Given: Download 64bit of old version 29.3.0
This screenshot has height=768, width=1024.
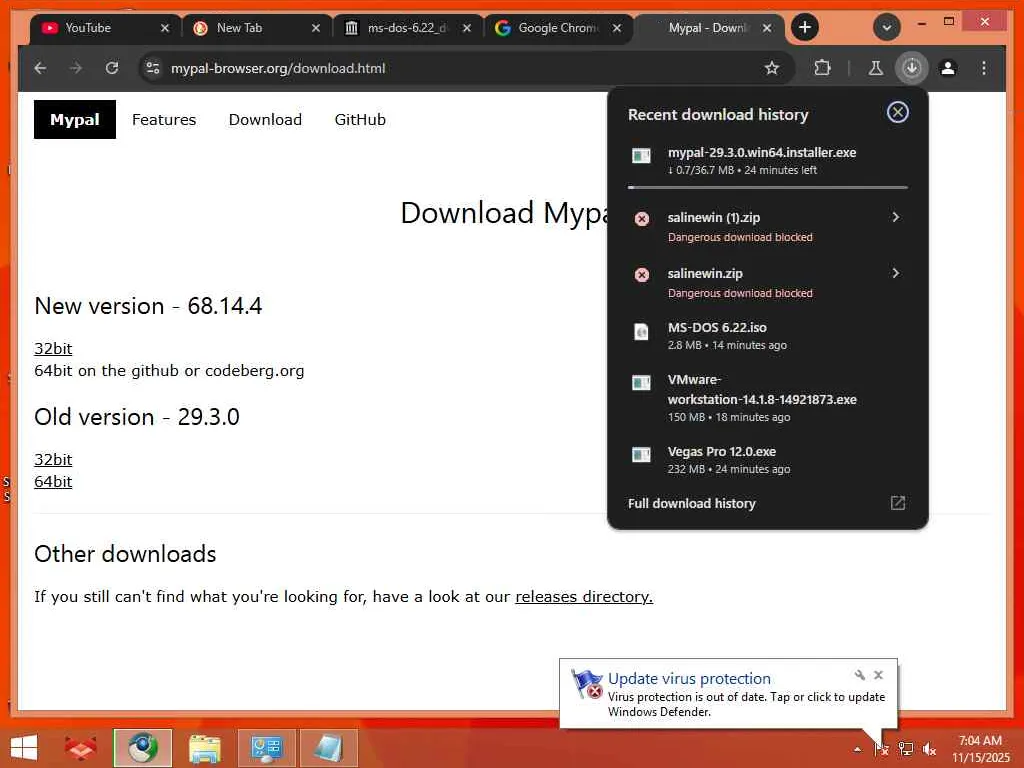Looking at the screenshot, I should click(x=53, y=482).
